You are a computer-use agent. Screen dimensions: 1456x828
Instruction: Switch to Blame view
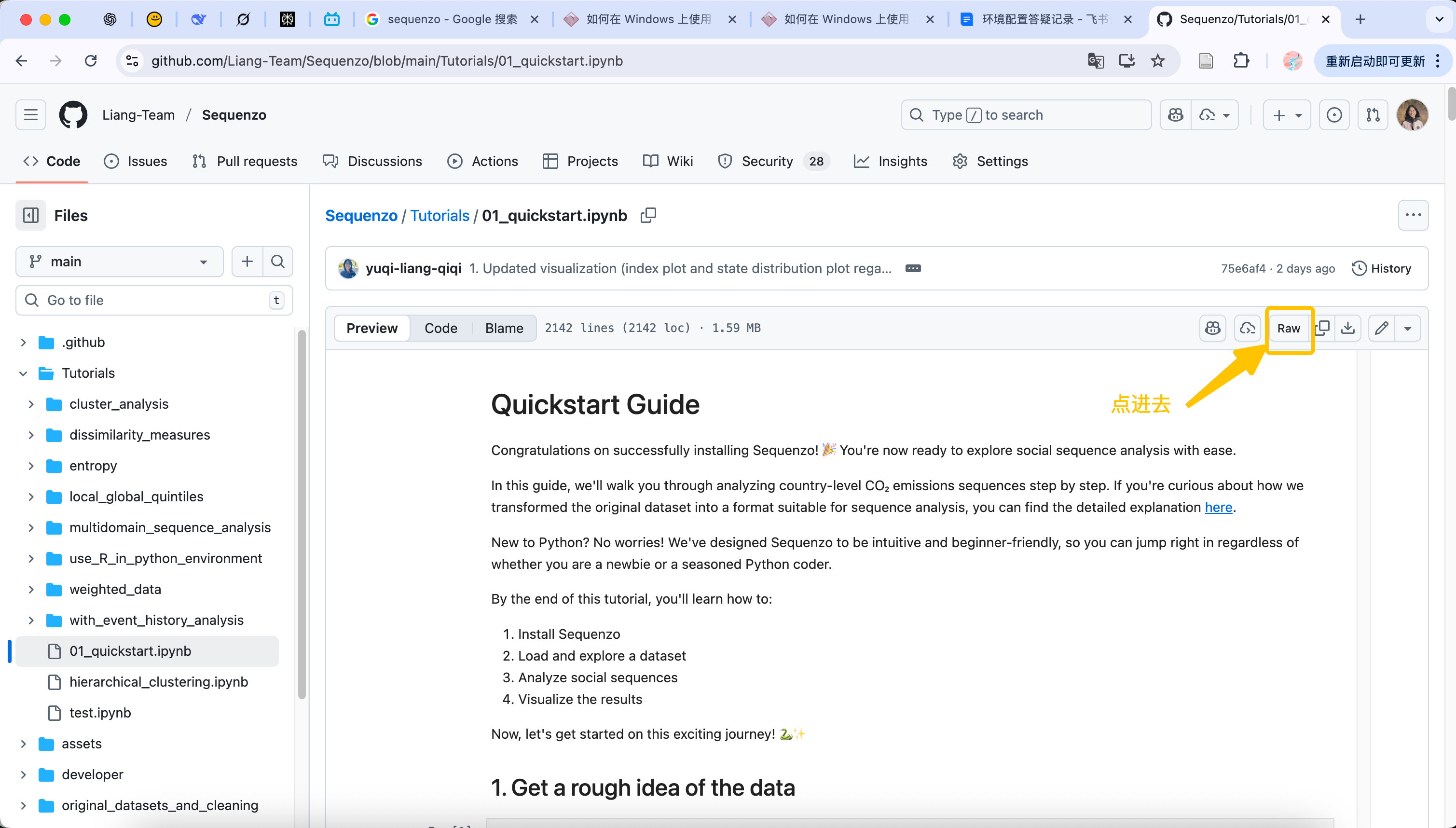[x=504, y=328]
